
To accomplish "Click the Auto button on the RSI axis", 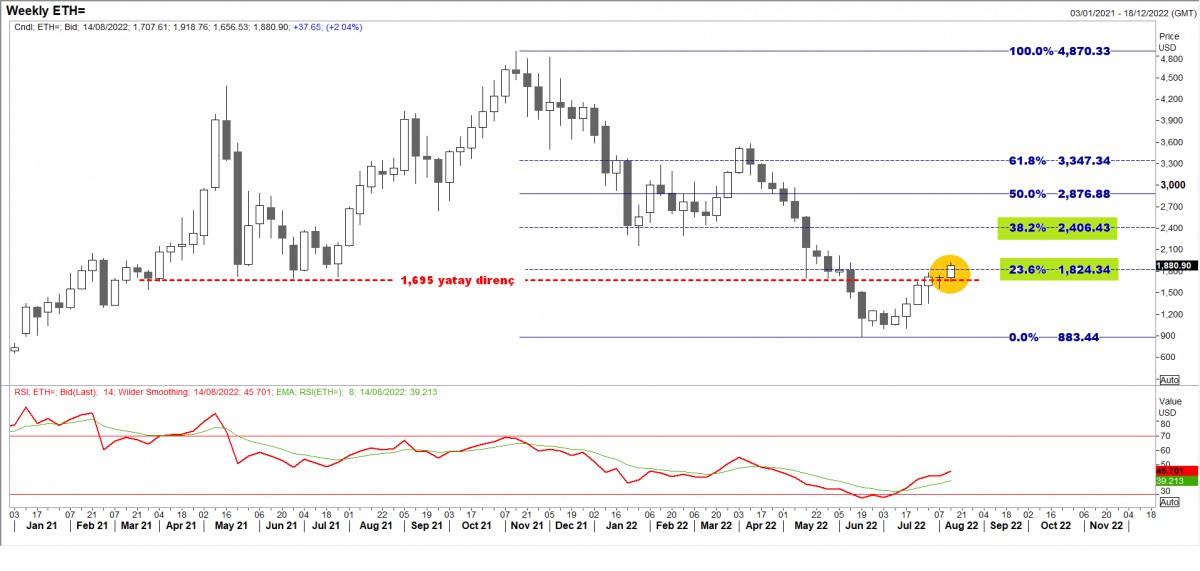I will click(1169, 501).
